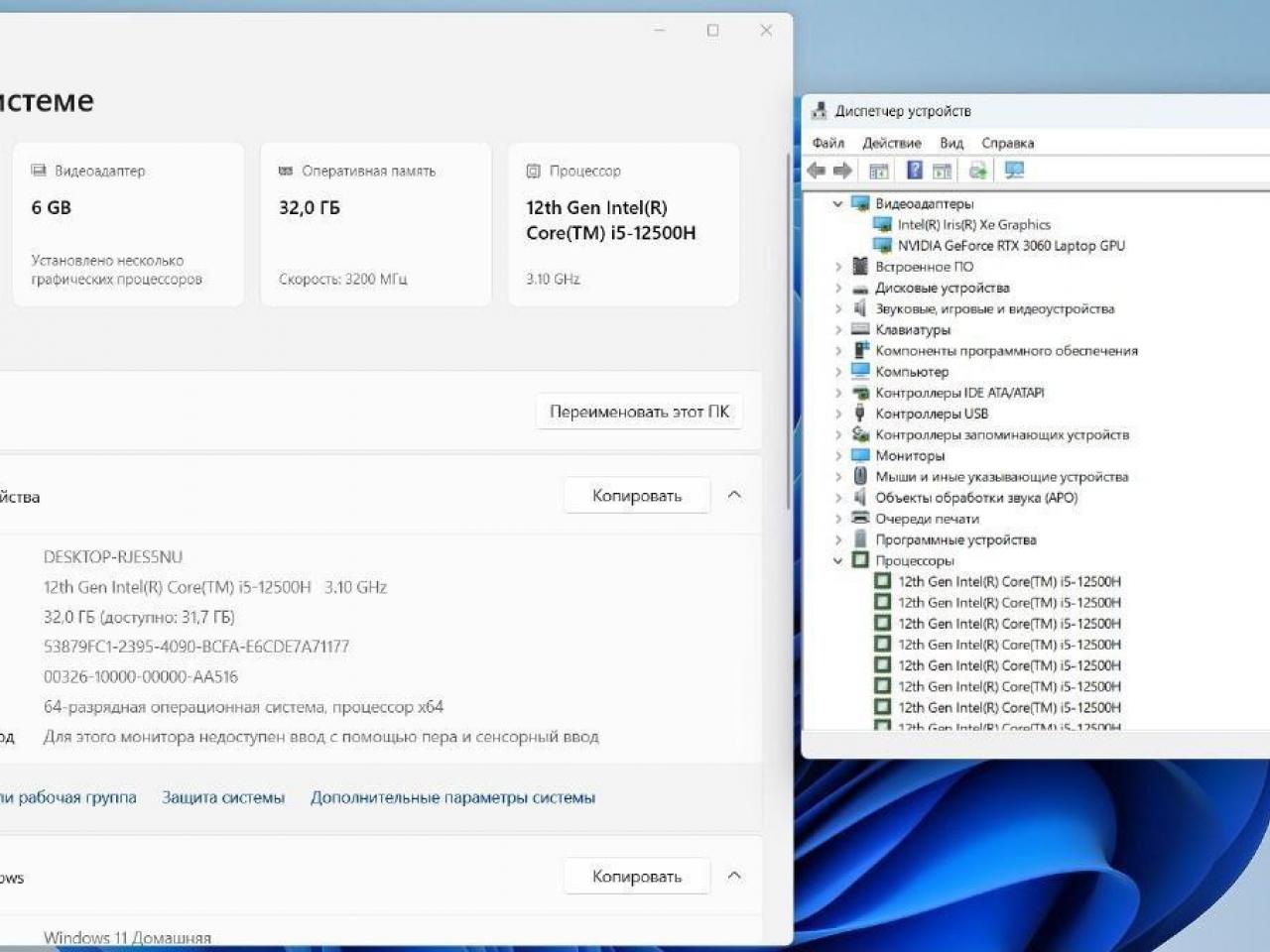Image resolution: width=1270 pixels, height=952 pixels.
Task: Click the Видеоадаптеры category icon
Action: [860, 203]
